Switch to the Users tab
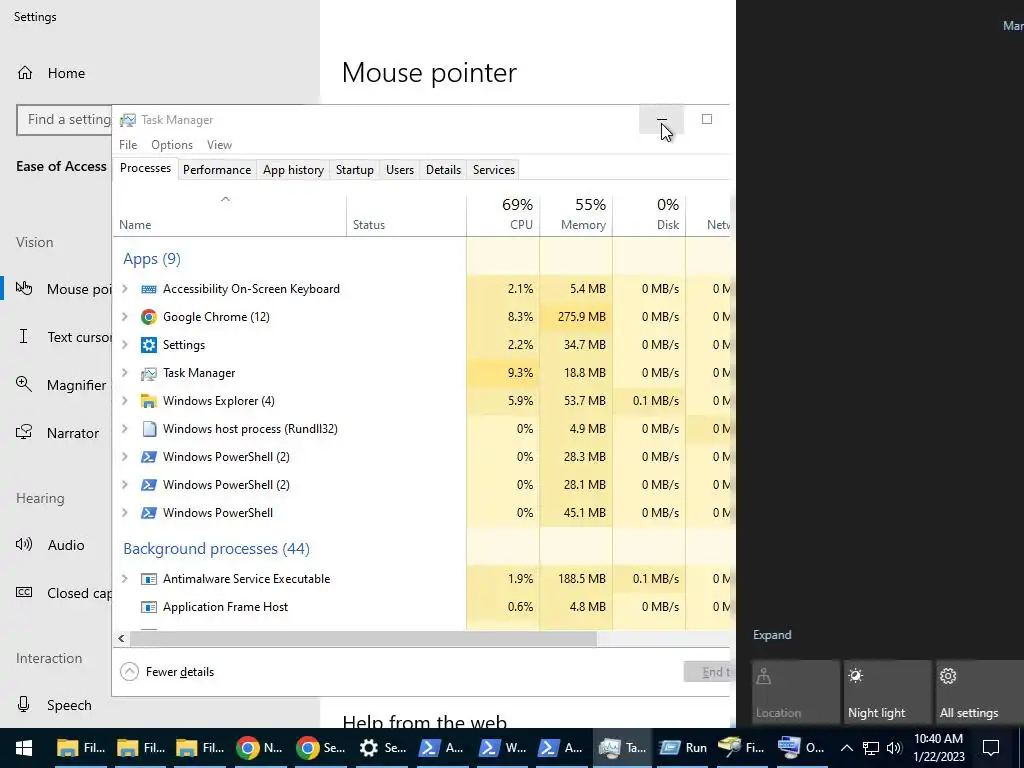The width and height of the screenshot is (1024, 768). pos(400,170)
